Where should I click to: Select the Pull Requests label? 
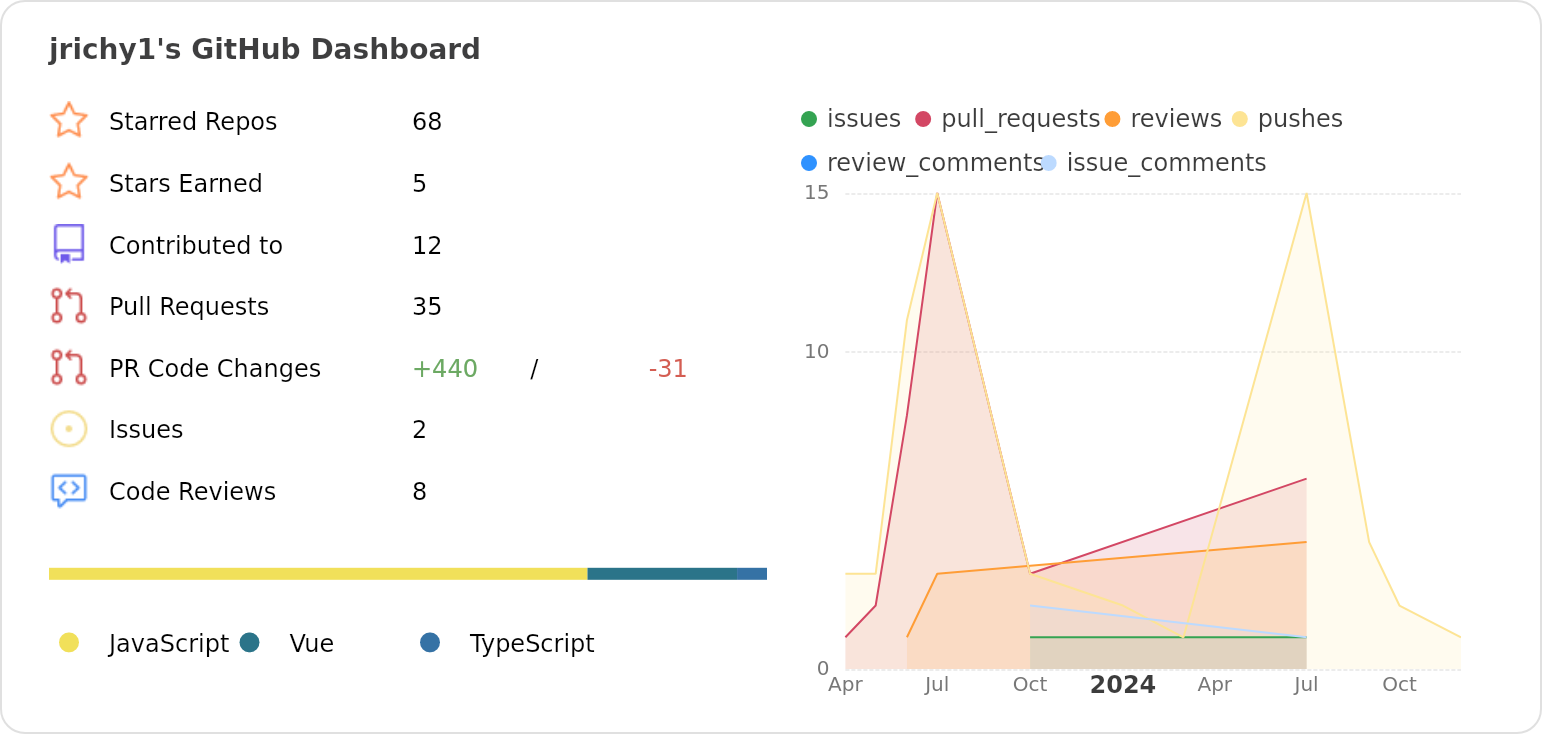tap(189, 307)
